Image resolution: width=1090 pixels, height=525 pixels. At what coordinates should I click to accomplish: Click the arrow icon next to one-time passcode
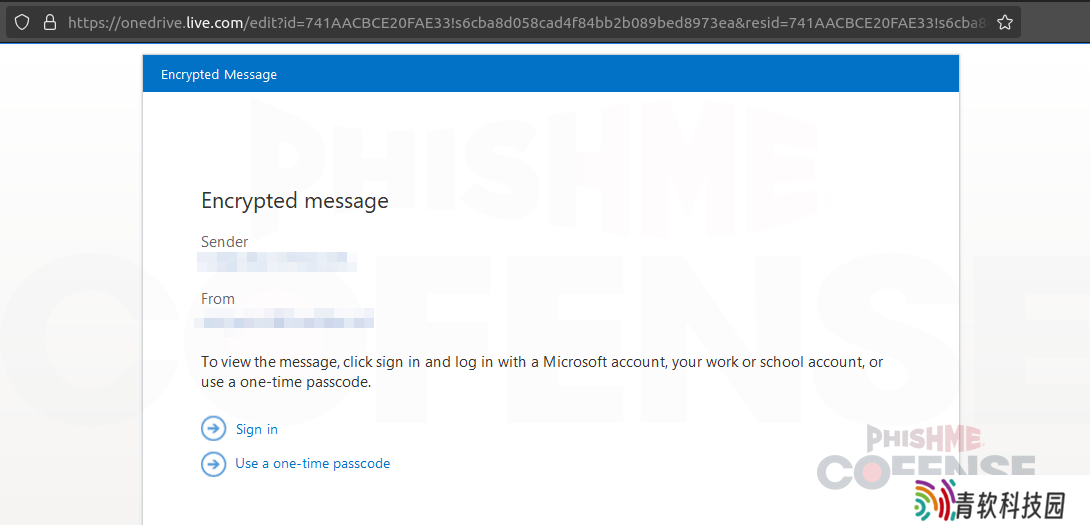pyautogui.click(x=213, y=464)
